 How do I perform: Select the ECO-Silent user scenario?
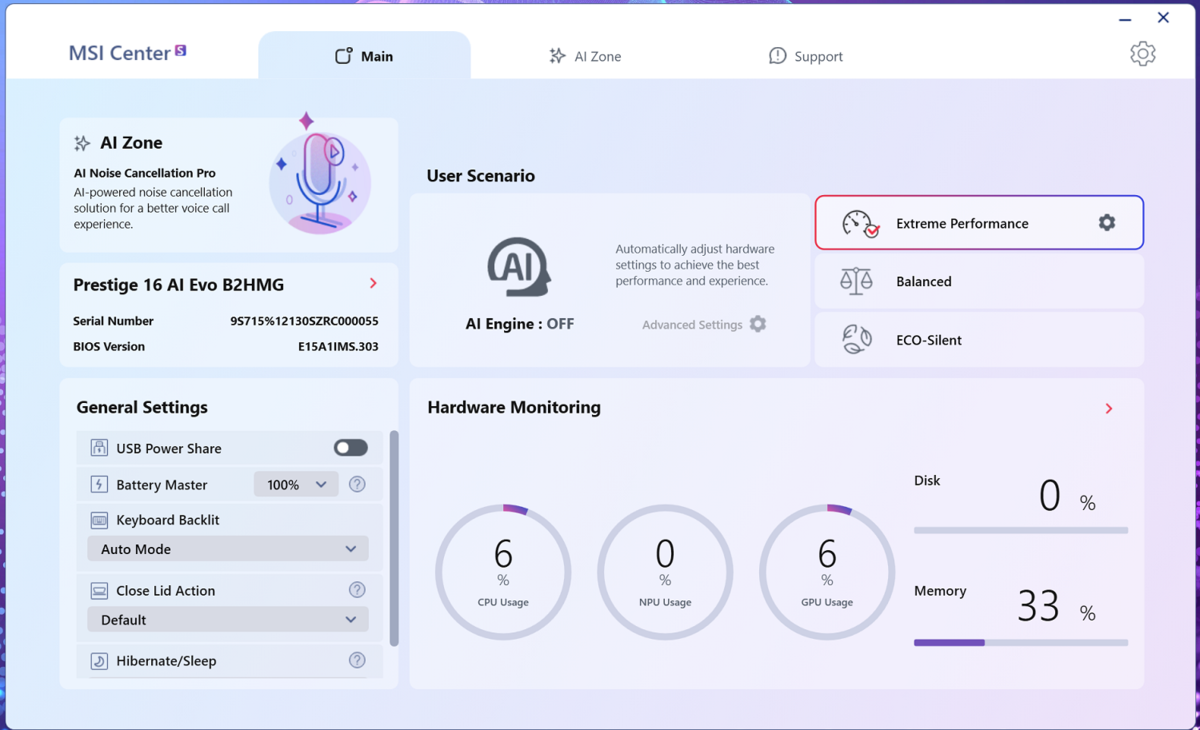coord(979,340)
